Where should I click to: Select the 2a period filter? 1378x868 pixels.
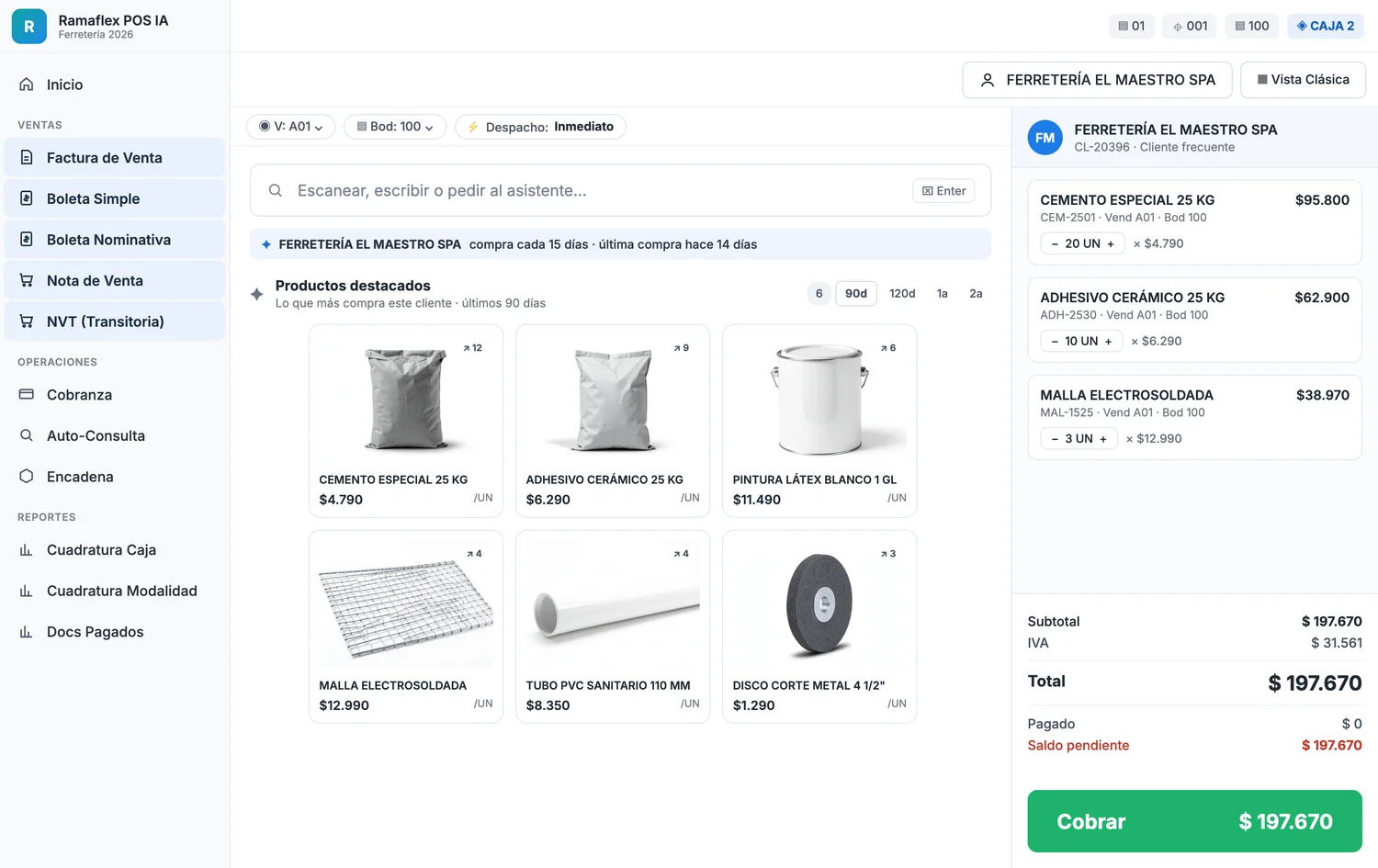pyautogui.click(x=976, y=293)
